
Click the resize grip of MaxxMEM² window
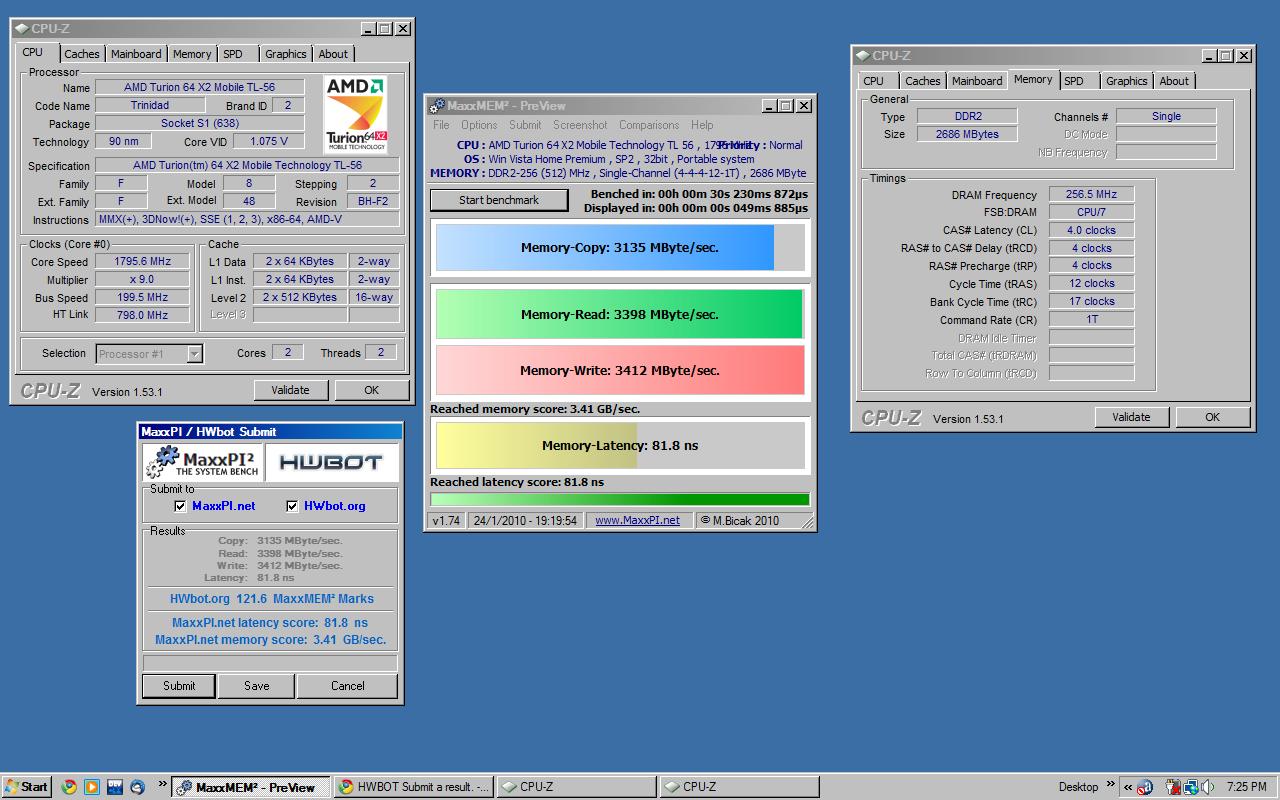(x=808, y=522)
